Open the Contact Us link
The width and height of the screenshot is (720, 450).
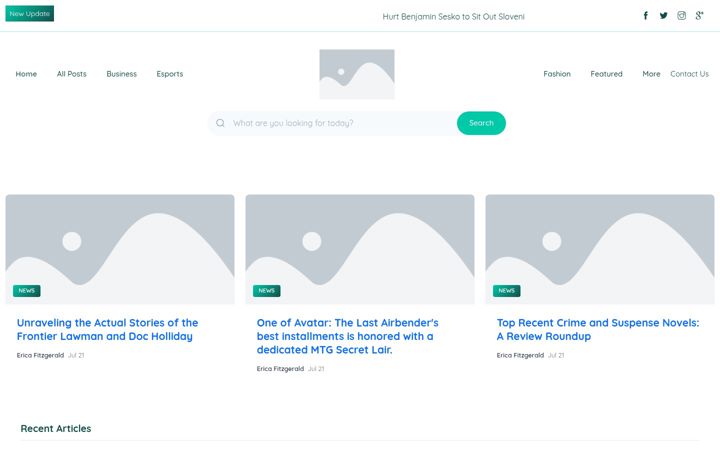(x=689, y=74)
